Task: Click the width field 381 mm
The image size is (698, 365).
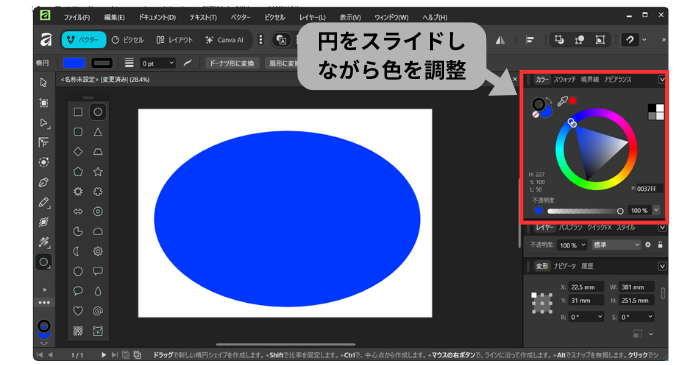Action: (637, 287)
